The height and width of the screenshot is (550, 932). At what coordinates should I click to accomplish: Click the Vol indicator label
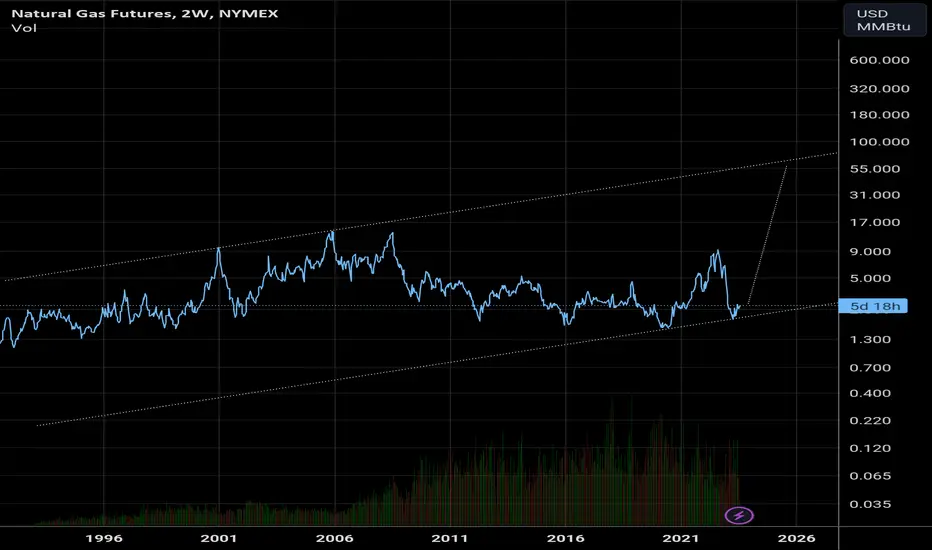pos(24,28)
